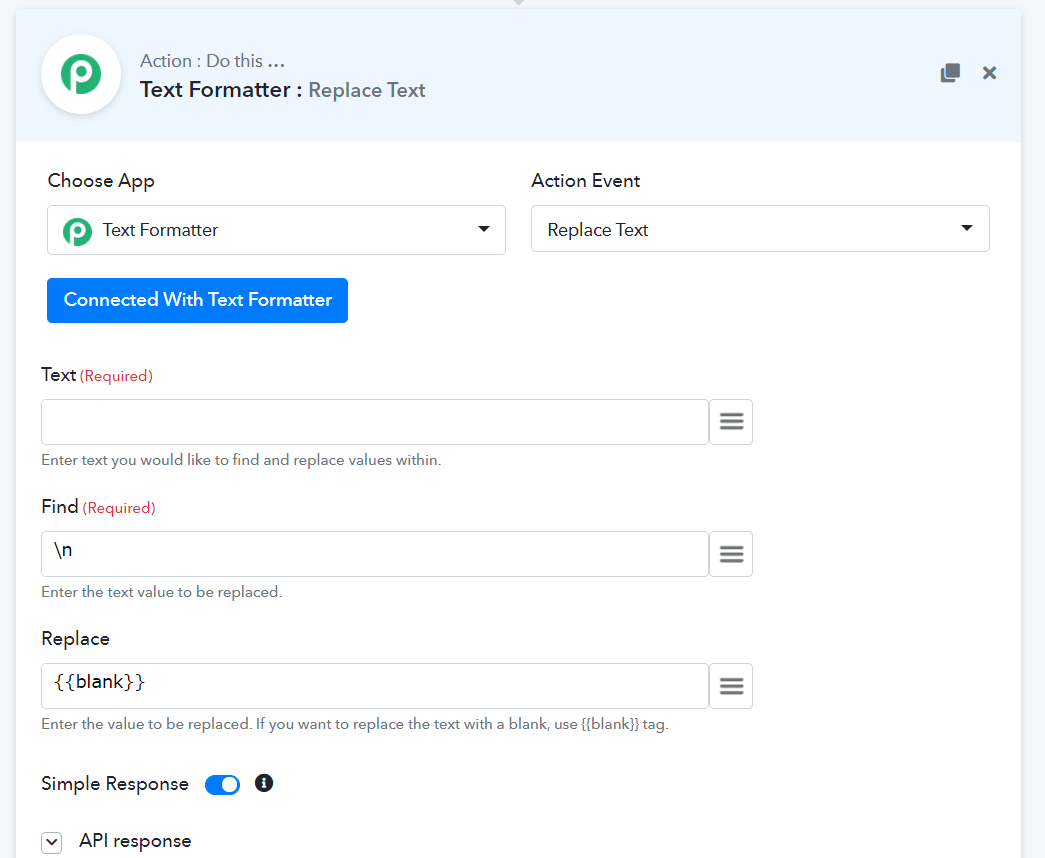Click the 'Action : Do this ...' header text

tap(213, 61)
